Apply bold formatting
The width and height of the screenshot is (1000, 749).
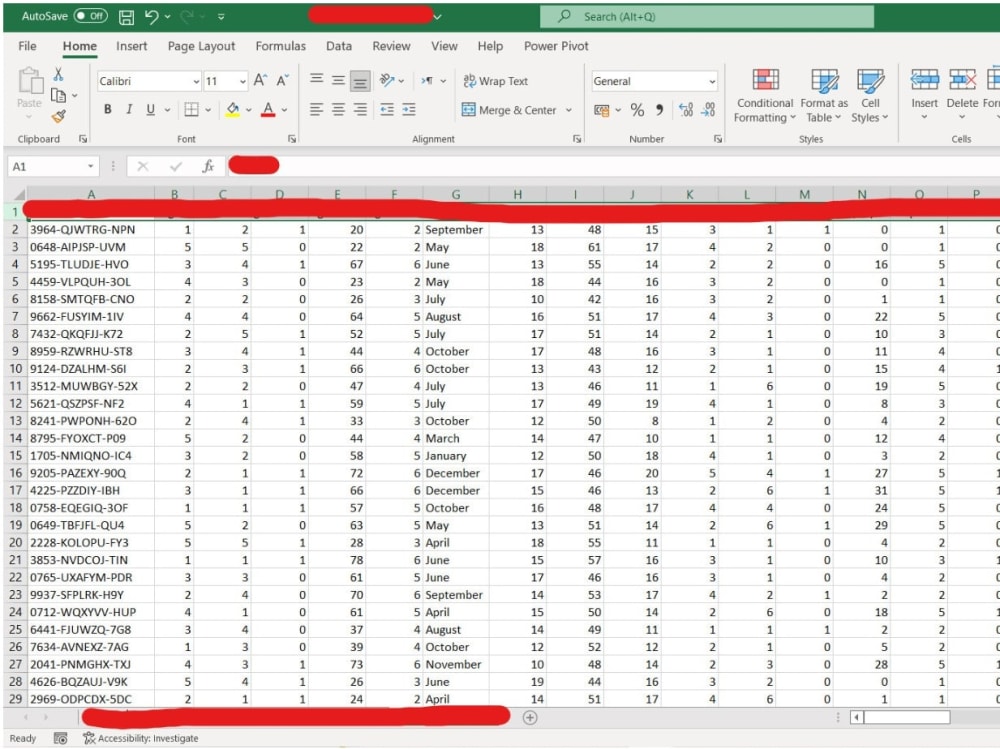pyautogui.click(x=106, y=107)
